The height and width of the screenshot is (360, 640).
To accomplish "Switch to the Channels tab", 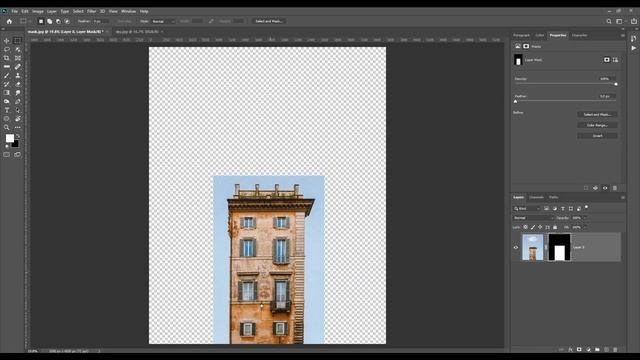I will coord(536,198).
